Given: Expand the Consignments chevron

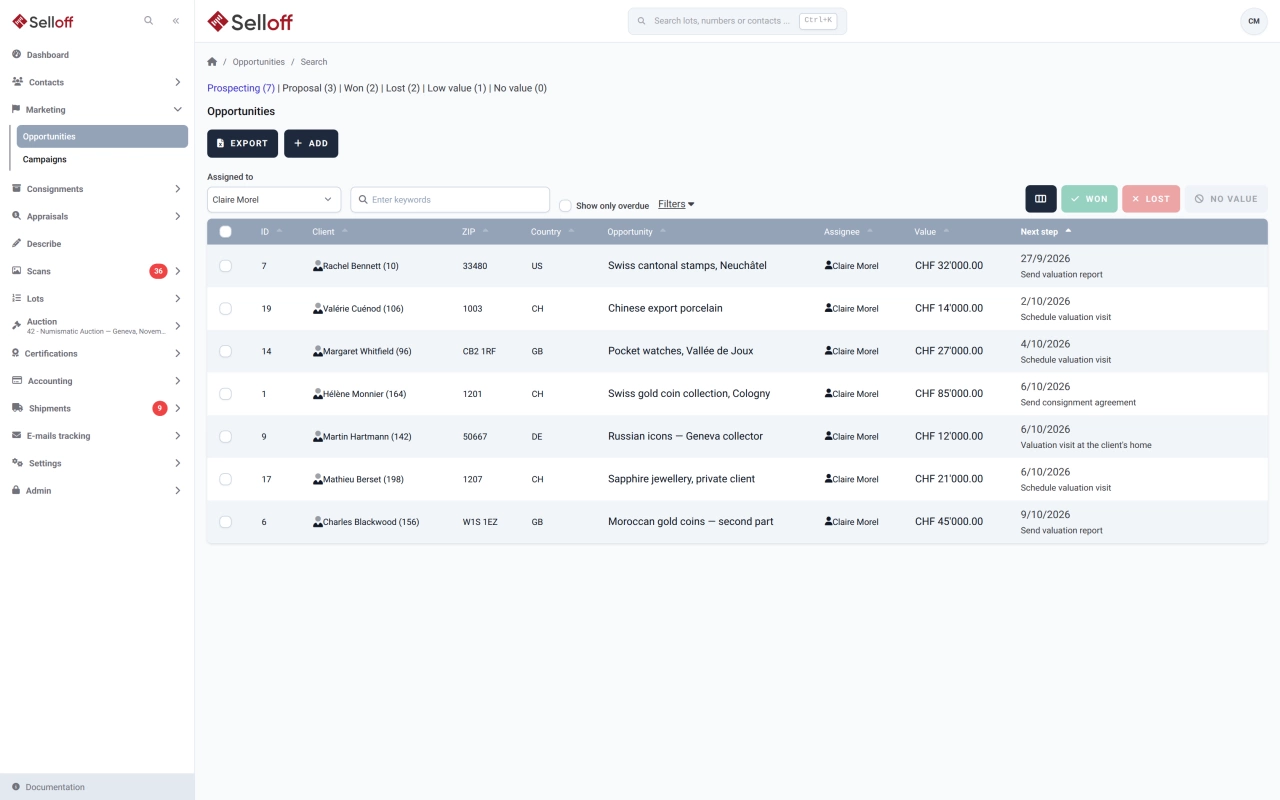Looking at the screenshot, I should pos(178,189).
